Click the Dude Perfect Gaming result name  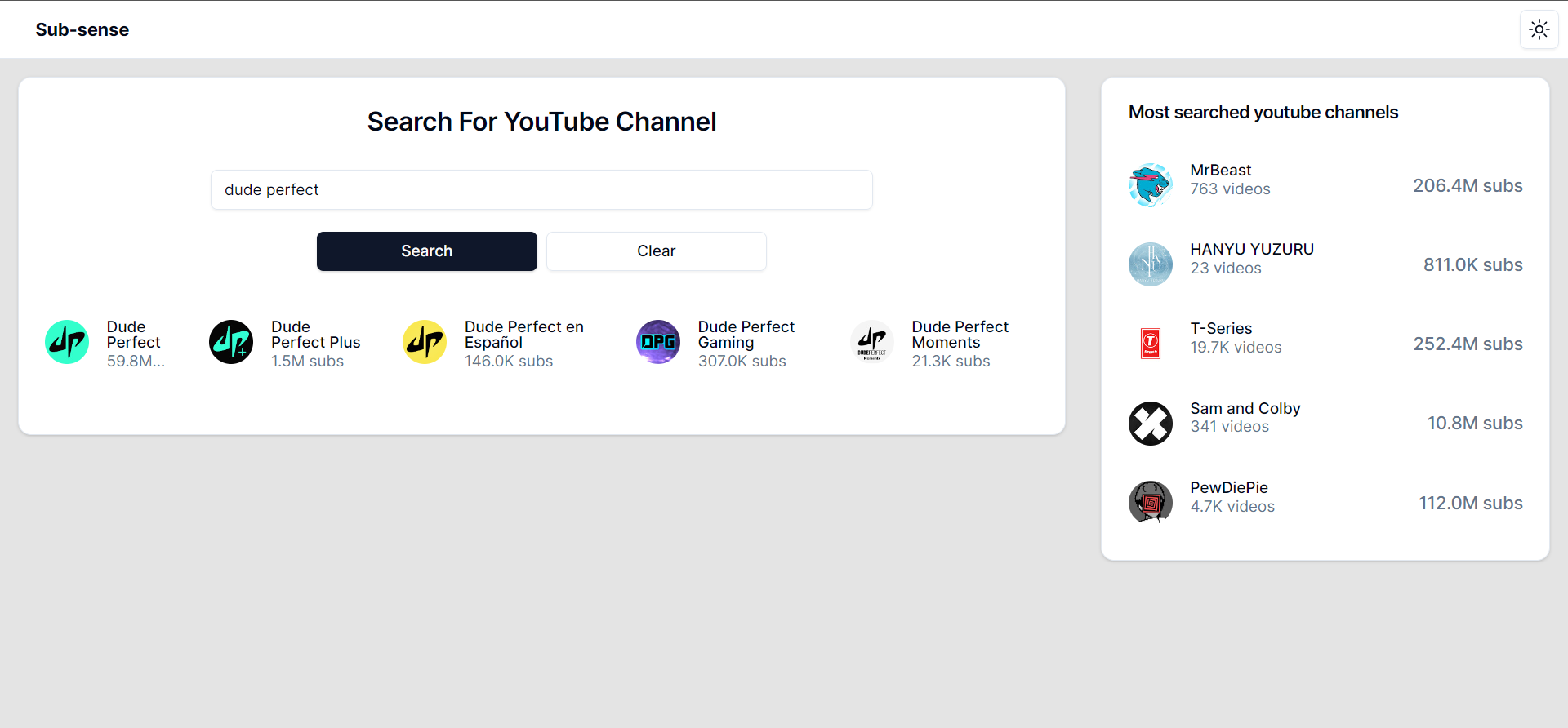[746, 335]
